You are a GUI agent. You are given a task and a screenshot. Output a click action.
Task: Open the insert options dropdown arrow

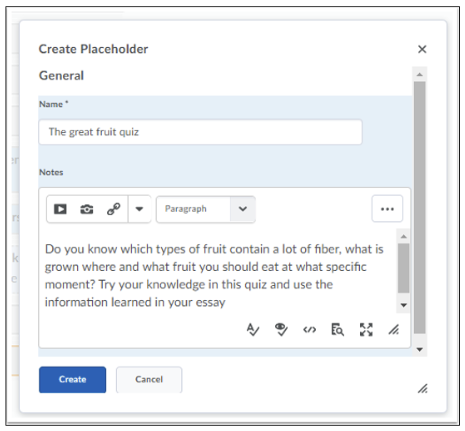coord(139,209)
